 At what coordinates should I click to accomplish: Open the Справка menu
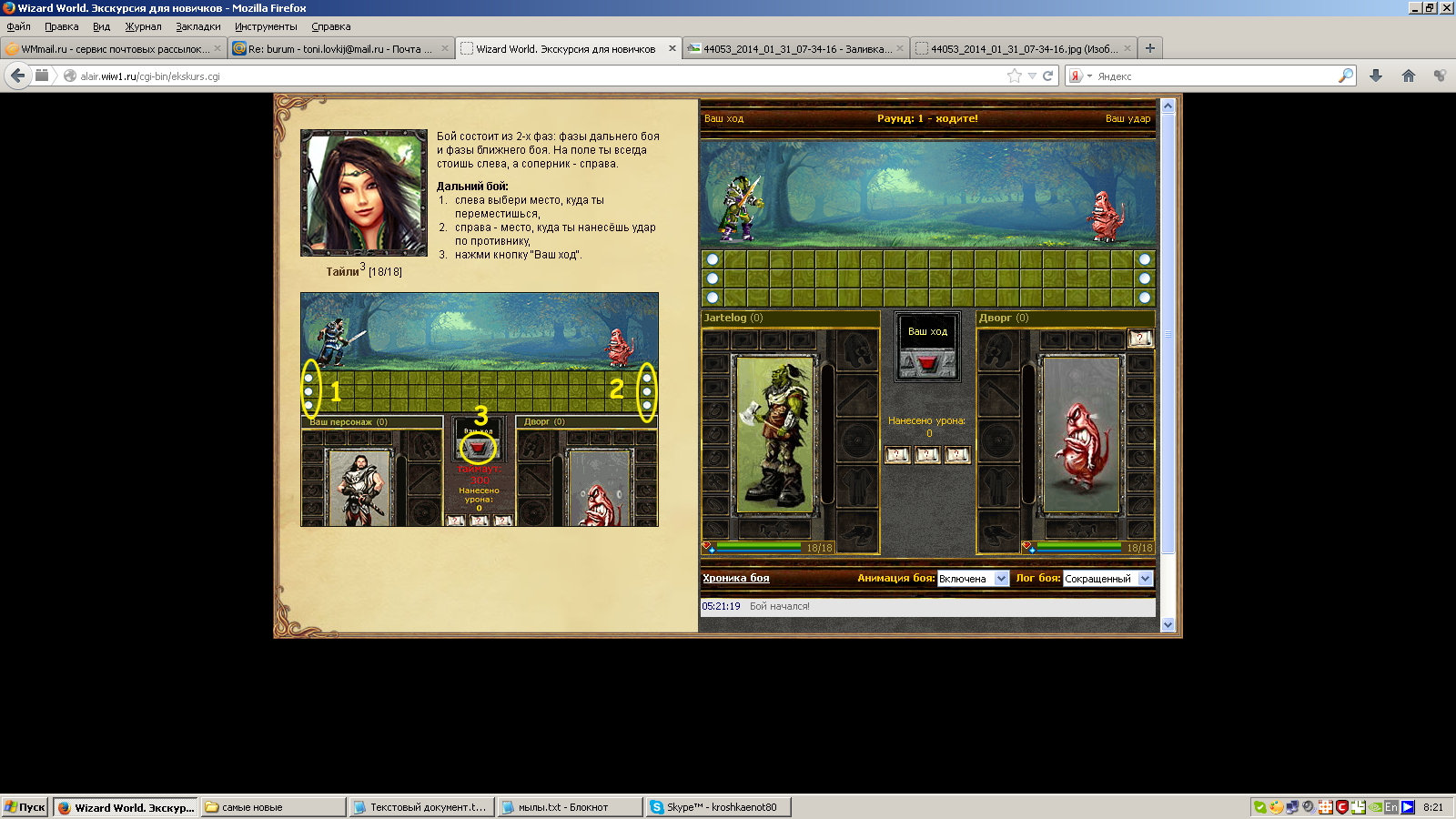click(331, 26)
